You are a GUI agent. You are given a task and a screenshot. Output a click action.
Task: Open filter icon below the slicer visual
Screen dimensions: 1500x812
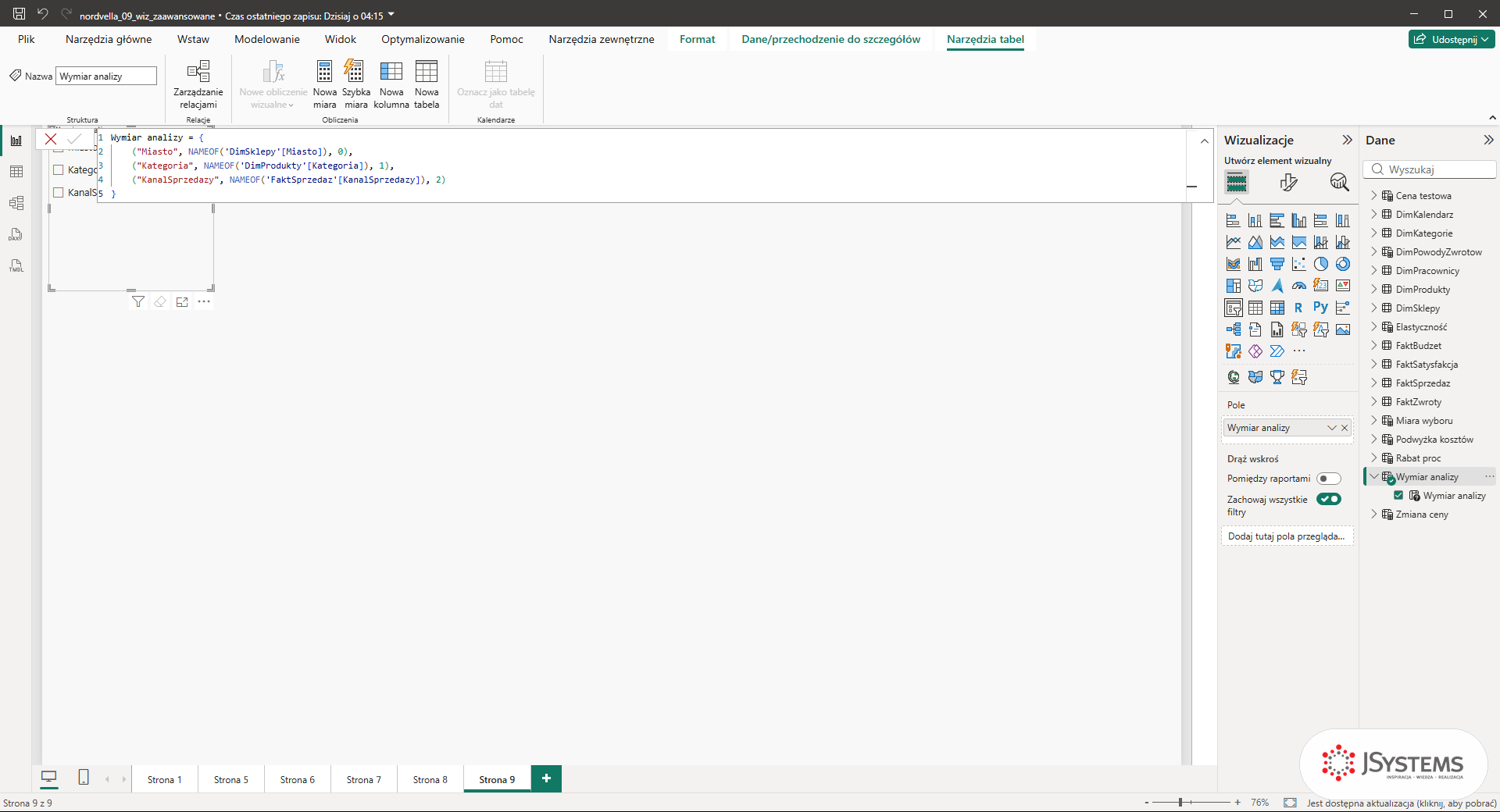[x=138, y=302]
